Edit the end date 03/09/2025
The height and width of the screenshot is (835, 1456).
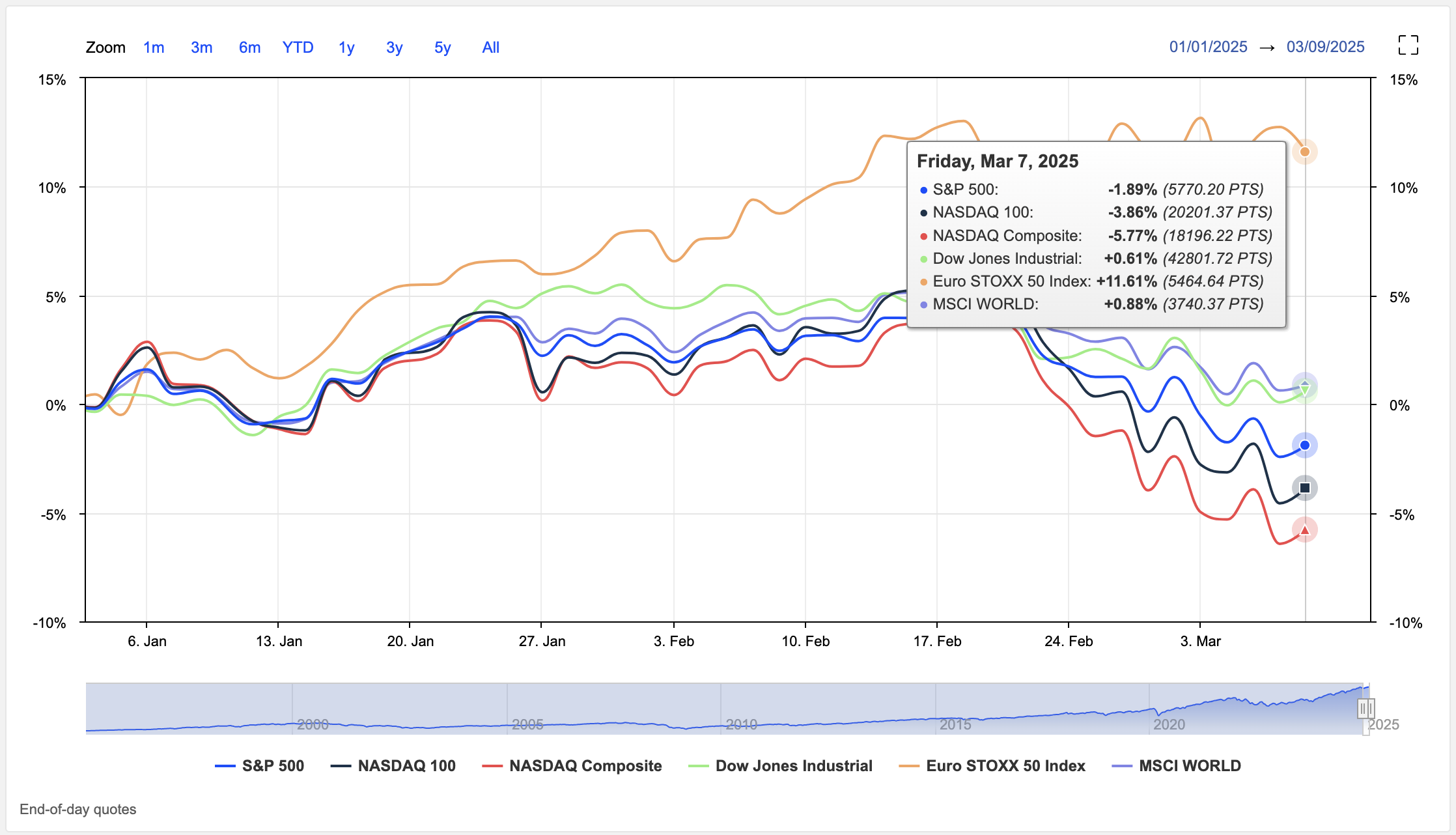pos(1325,47)
